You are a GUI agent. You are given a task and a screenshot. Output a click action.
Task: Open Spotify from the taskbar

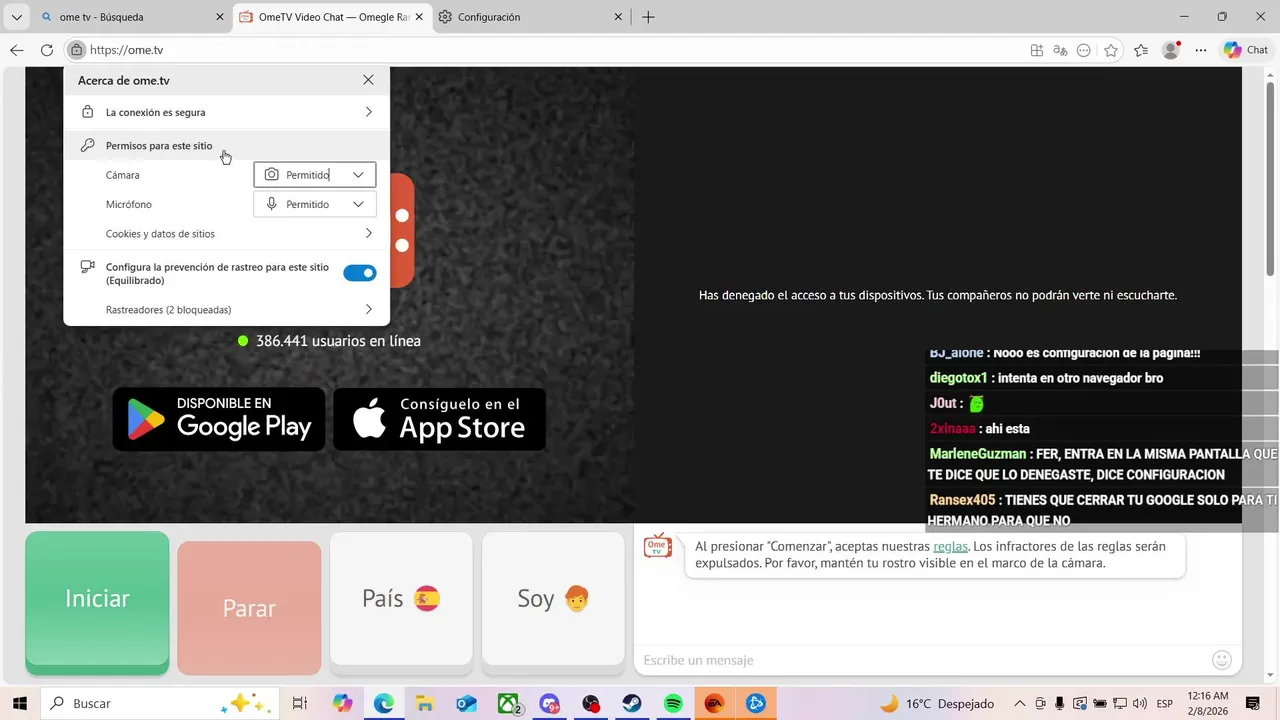[x=673, y=704]
